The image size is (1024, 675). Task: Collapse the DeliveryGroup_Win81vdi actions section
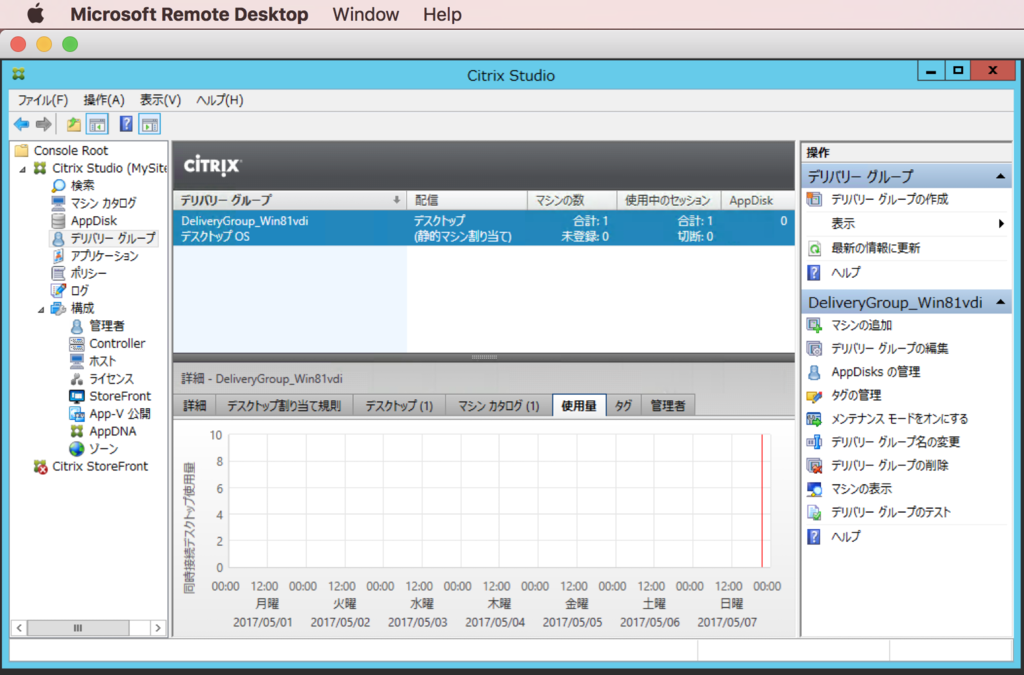coord(1000,302)
